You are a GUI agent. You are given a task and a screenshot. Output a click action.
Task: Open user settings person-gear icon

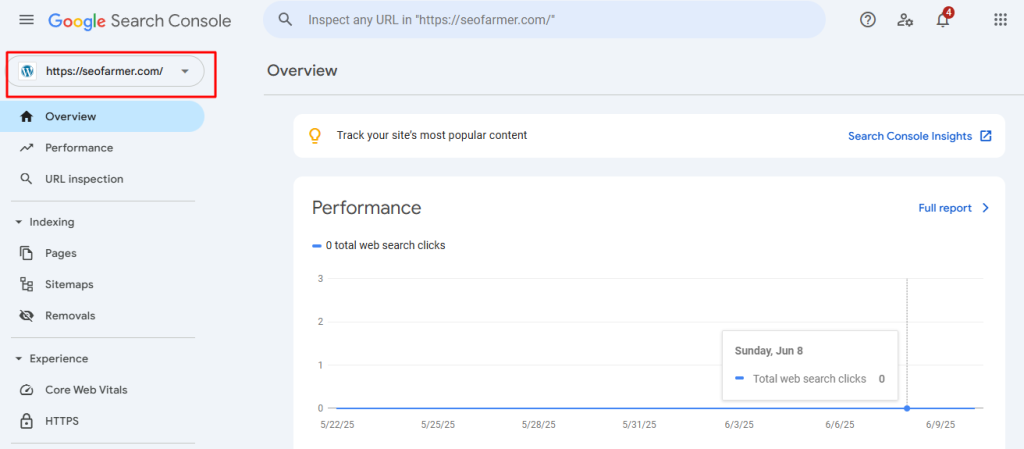tap(904, 20)
